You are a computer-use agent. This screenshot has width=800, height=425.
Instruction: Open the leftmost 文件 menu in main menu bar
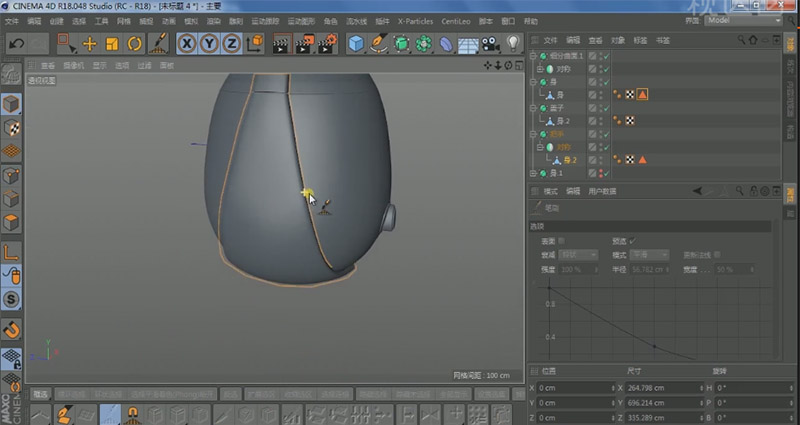coord(11,21)
